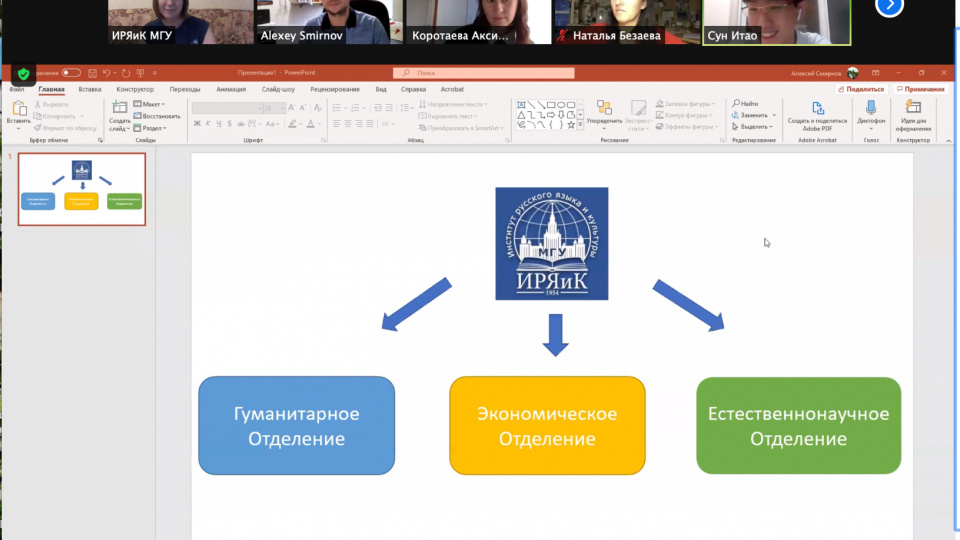Click the Paste (Вставить) clipboard icon
This screenshot has height=540, width=960.
(18, 109)
